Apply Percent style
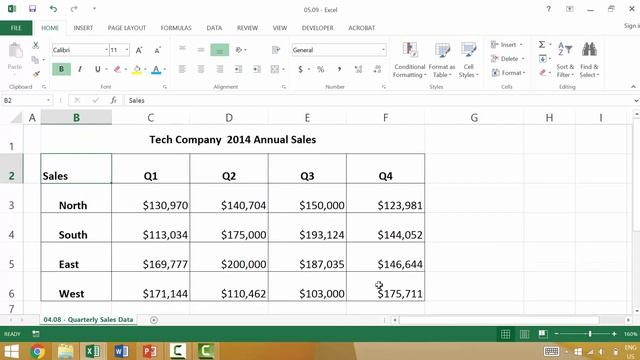The height and width of the screenshot is (360, 640). [x=321, y=69]
